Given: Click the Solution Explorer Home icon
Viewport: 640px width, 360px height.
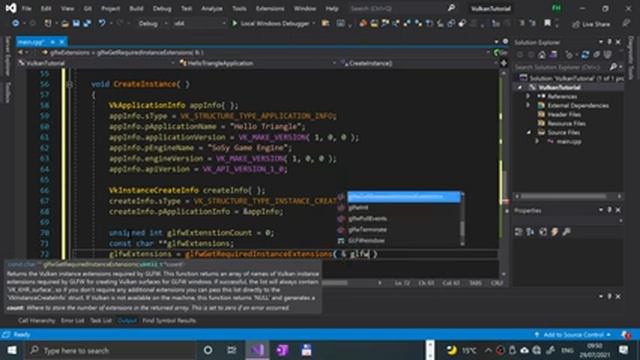Looking at the screenshot, I should 542,54.
